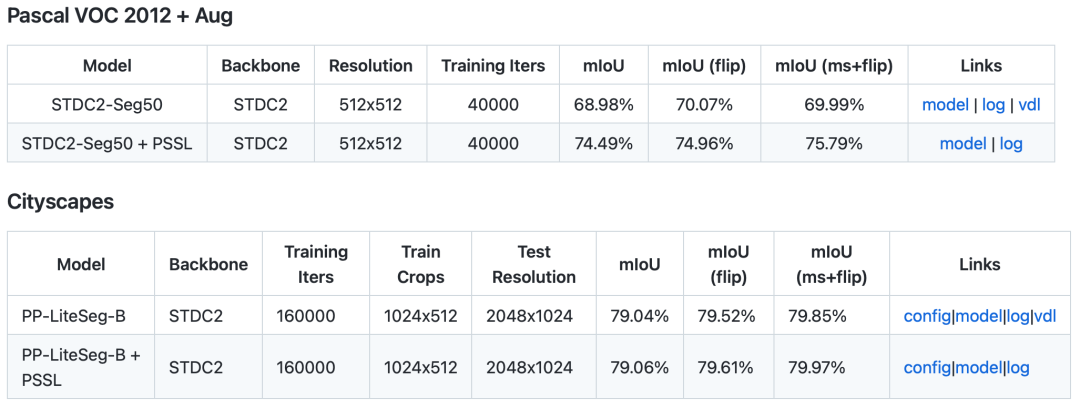Click the Resolution column header
This screenshot has width=1080, height=408.
370,66
